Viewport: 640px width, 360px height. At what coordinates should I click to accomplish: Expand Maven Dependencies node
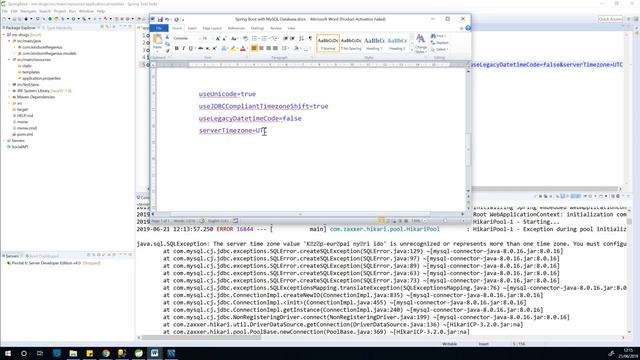9,97
